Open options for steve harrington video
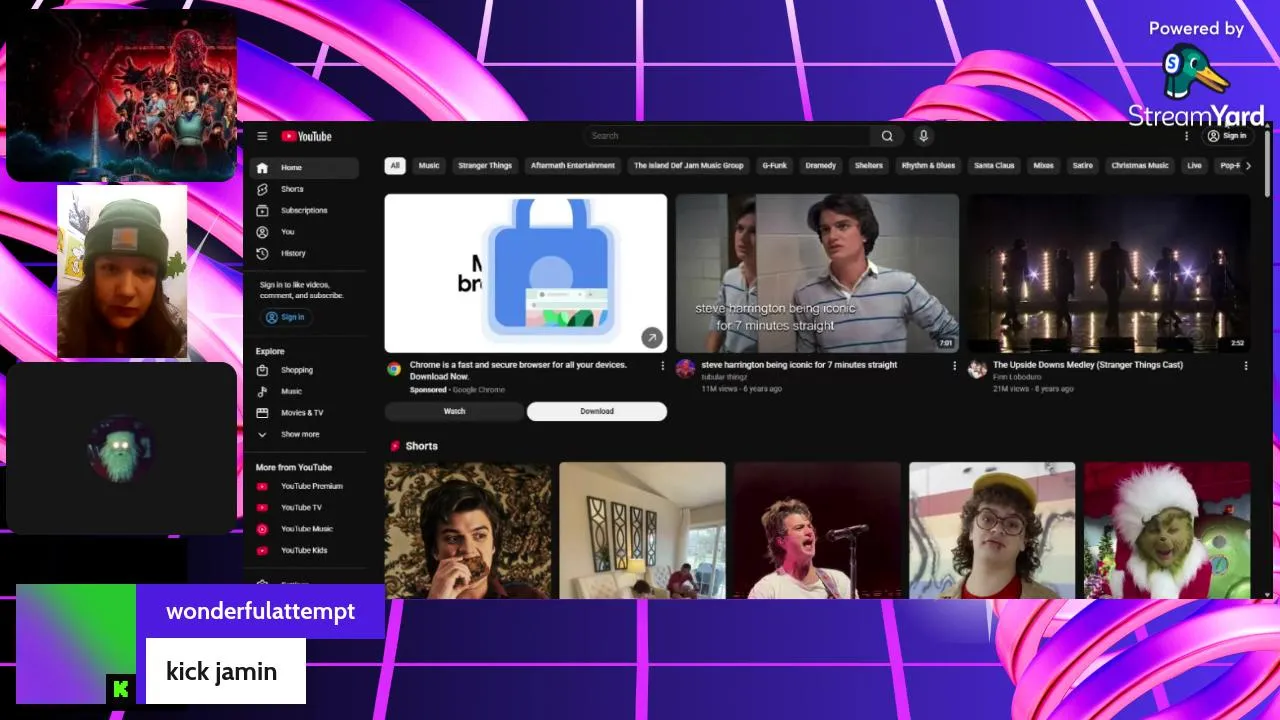 coord(954,366)
